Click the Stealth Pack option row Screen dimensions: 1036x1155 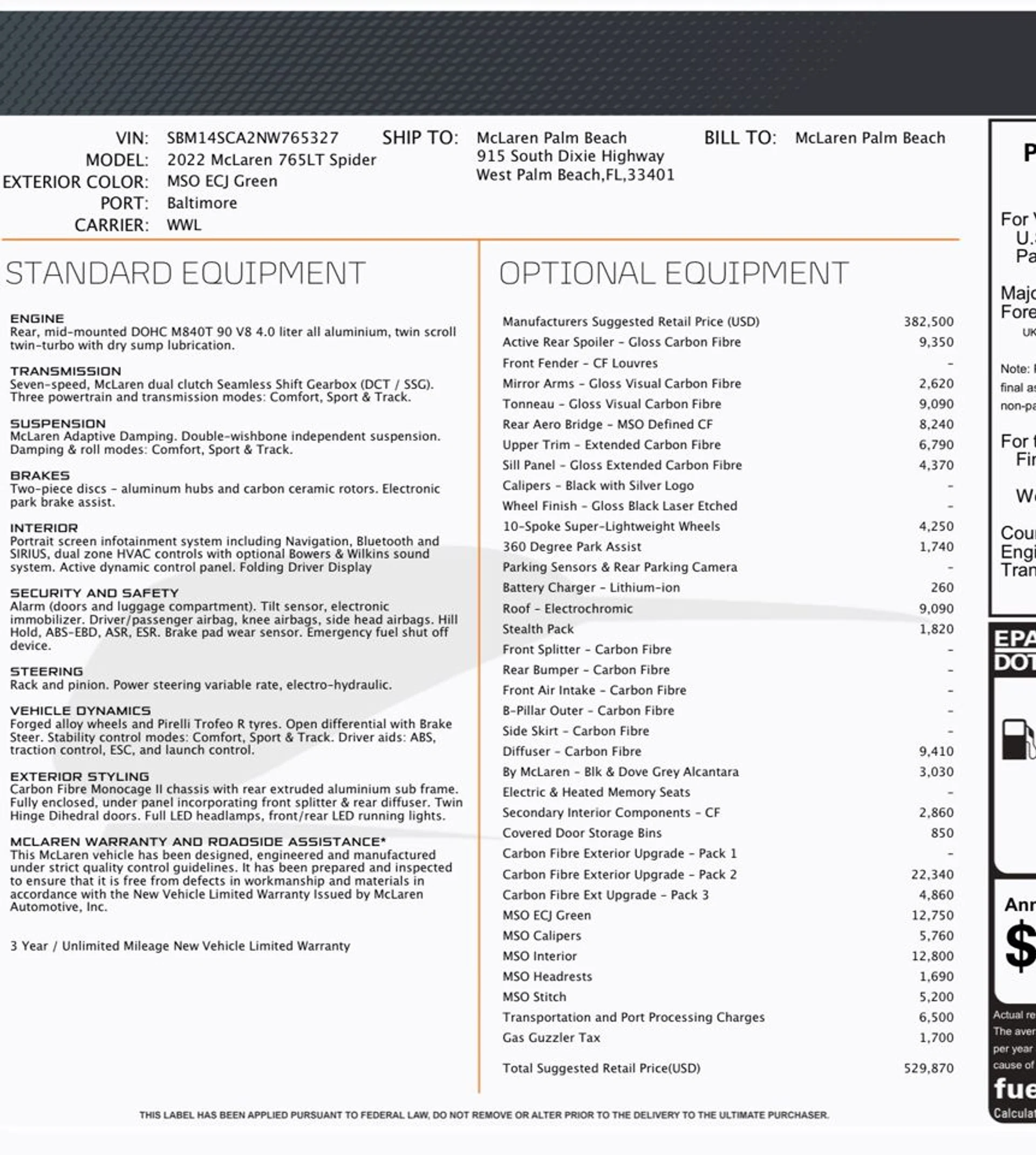[x=537, y=628]
